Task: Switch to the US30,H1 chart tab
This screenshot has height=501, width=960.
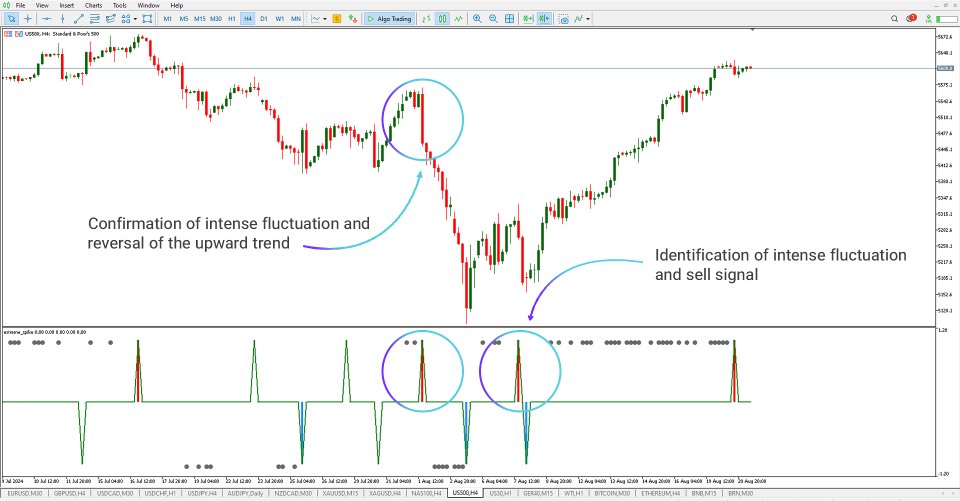Action: point(501,493)
